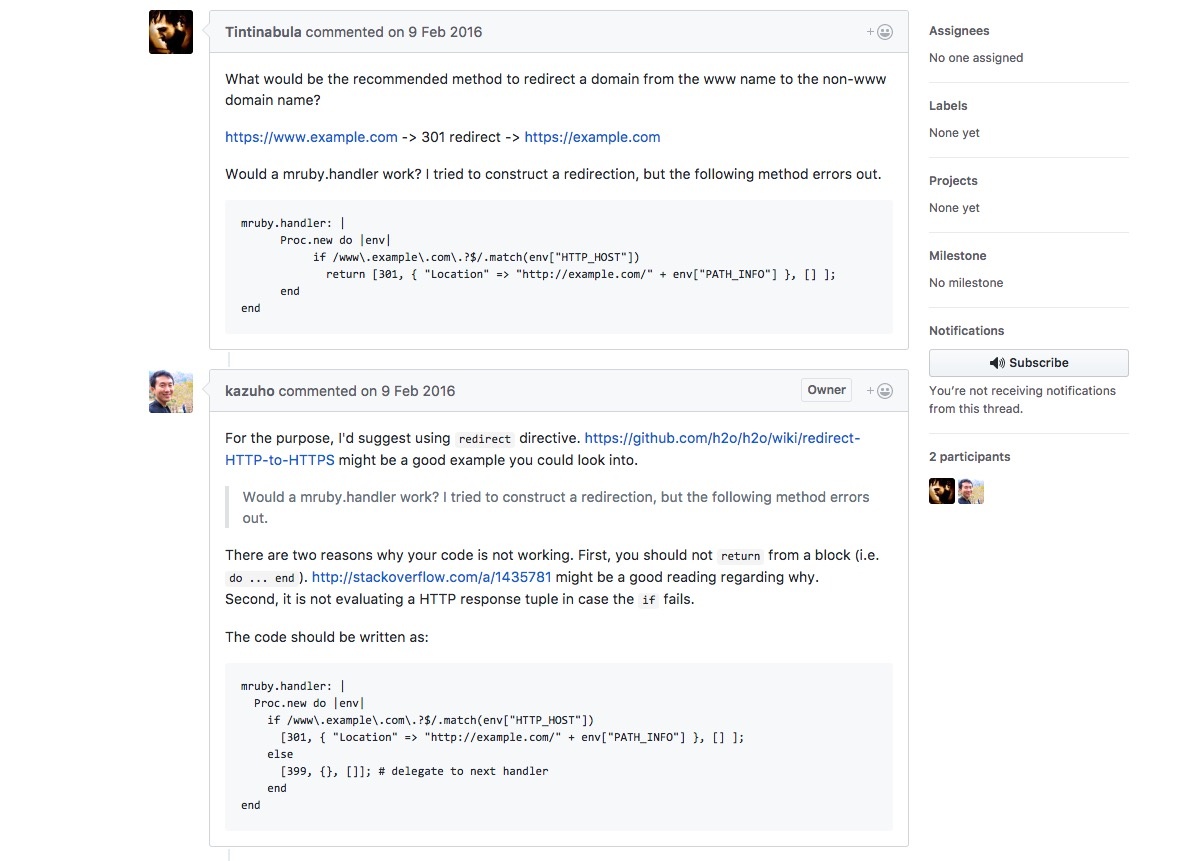Click the Tintinabula username link
The height and width of the screenshot is (861, 1195).
coord(263,32)
